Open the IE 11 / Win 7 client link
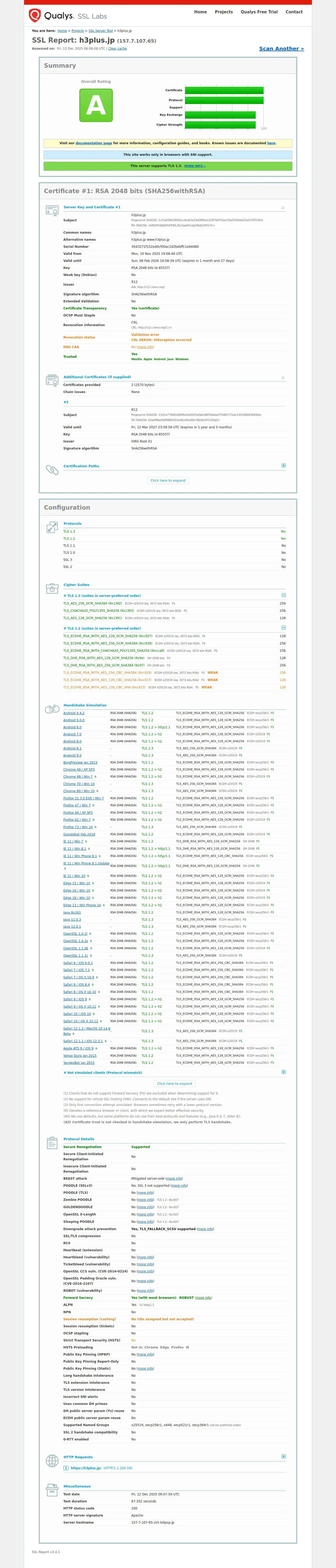 (73, 841)
